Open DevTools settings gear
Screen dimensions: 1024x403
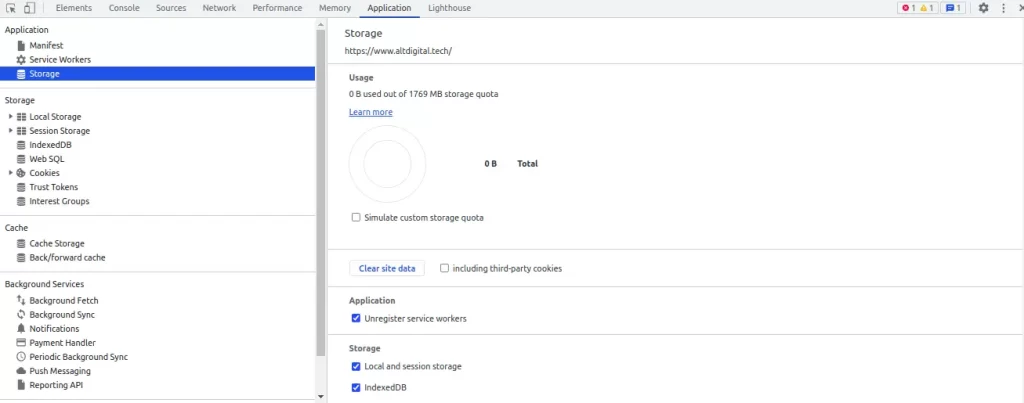(984, 8)
